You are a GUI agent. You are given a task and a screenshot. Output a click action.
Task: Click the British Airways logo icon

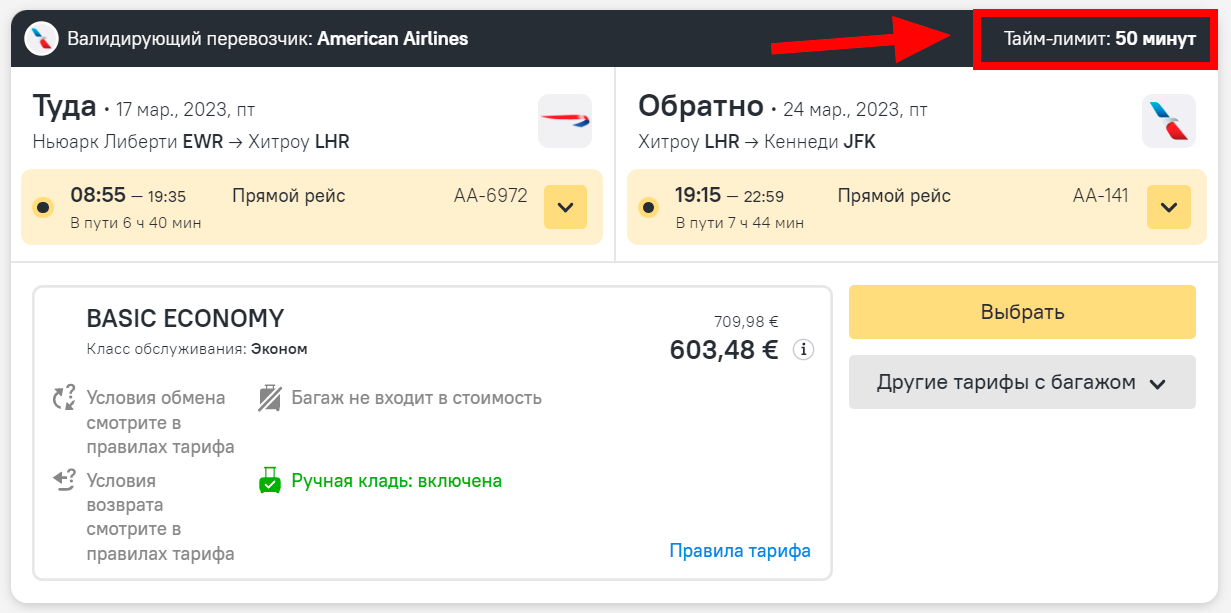[x=565, y=121]
